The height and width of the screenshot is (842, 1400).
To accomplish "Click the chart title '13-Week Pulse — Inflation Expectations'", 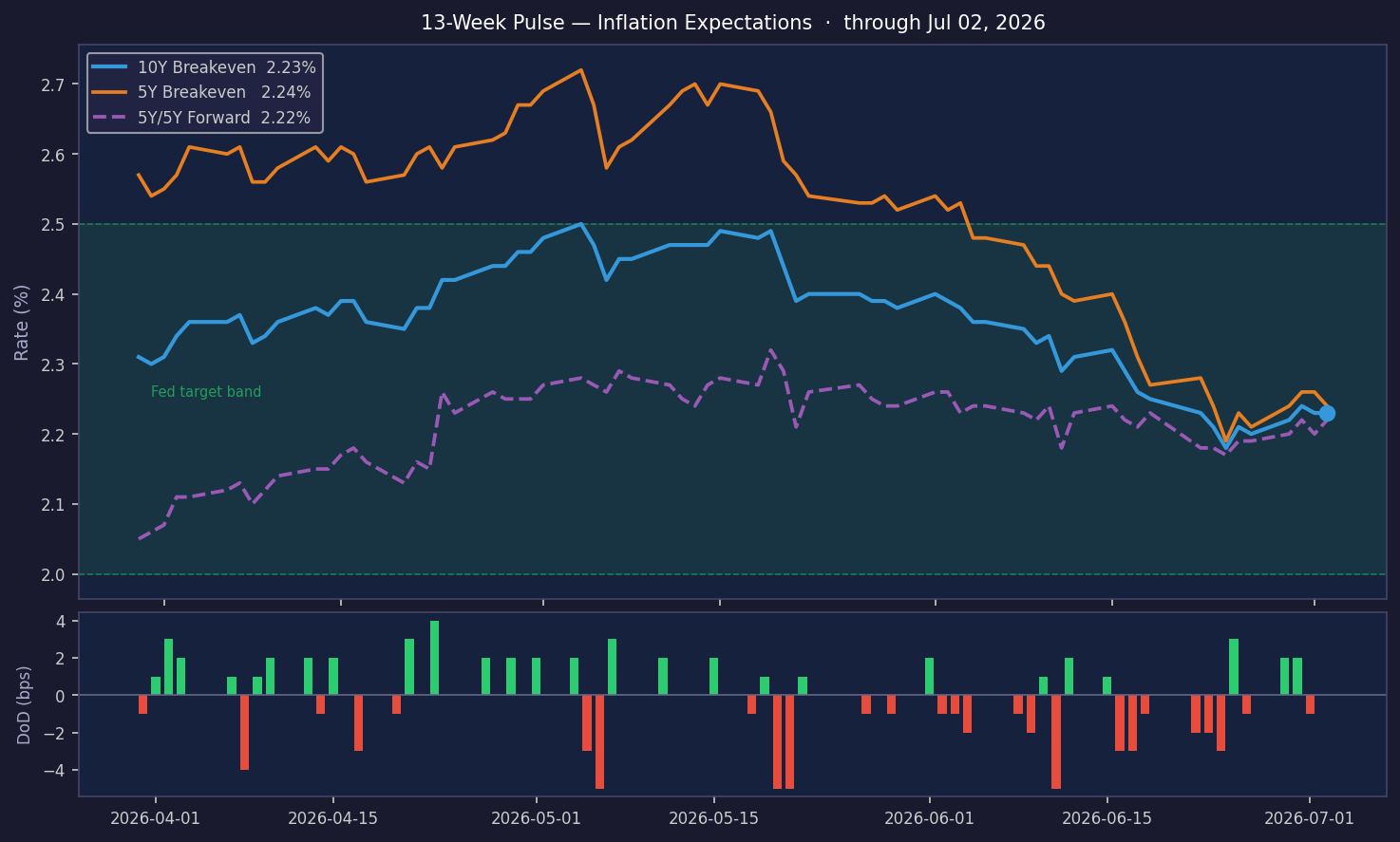I will (x=616, y=23).
